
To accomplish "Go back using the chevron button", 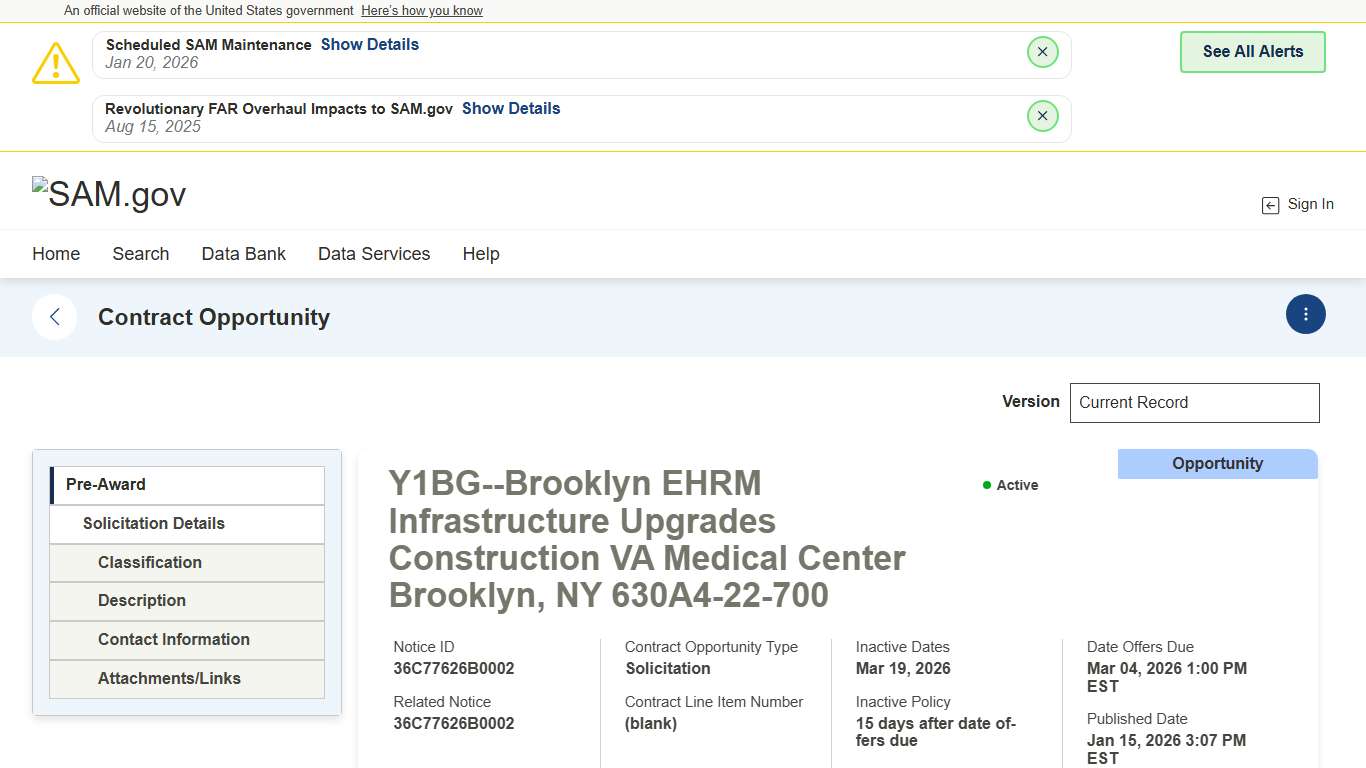I will coord(55,317).
